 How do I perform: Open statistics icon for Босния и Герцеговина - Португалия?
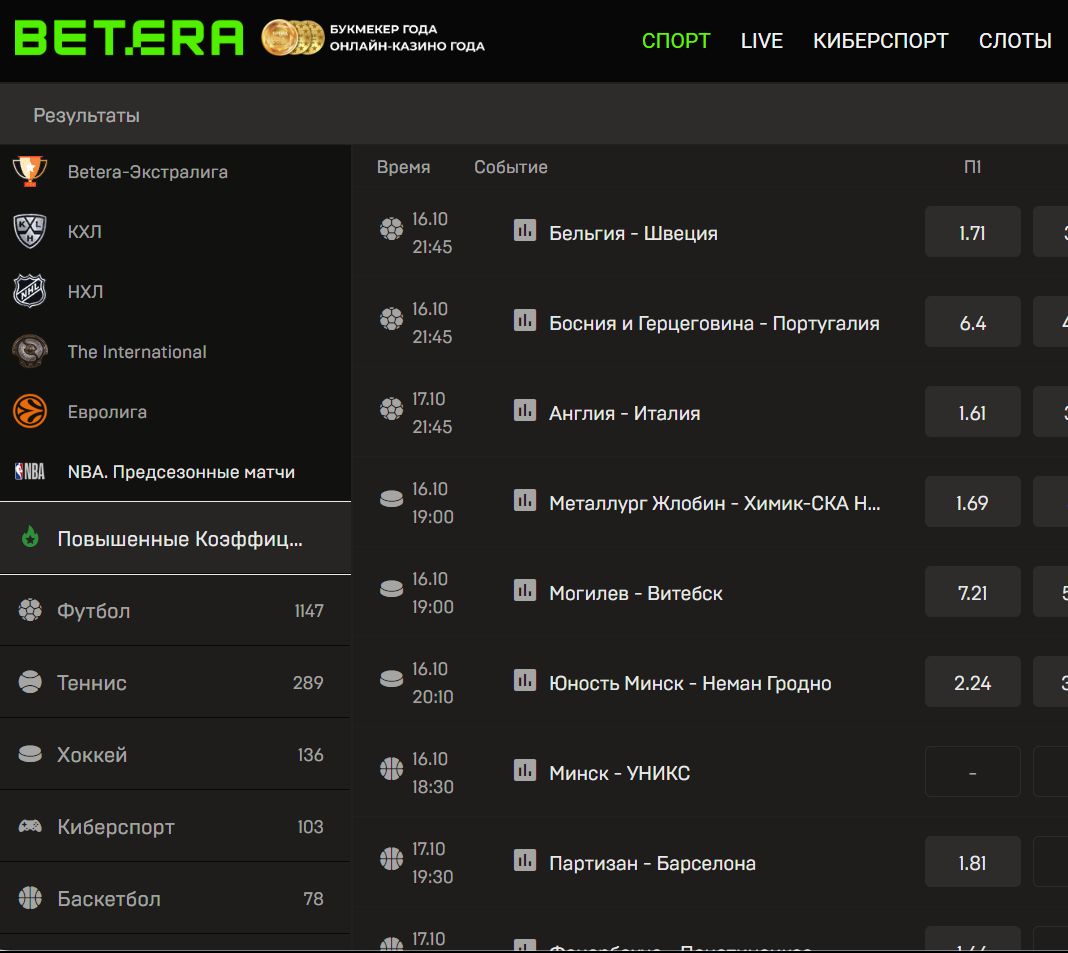524,320
